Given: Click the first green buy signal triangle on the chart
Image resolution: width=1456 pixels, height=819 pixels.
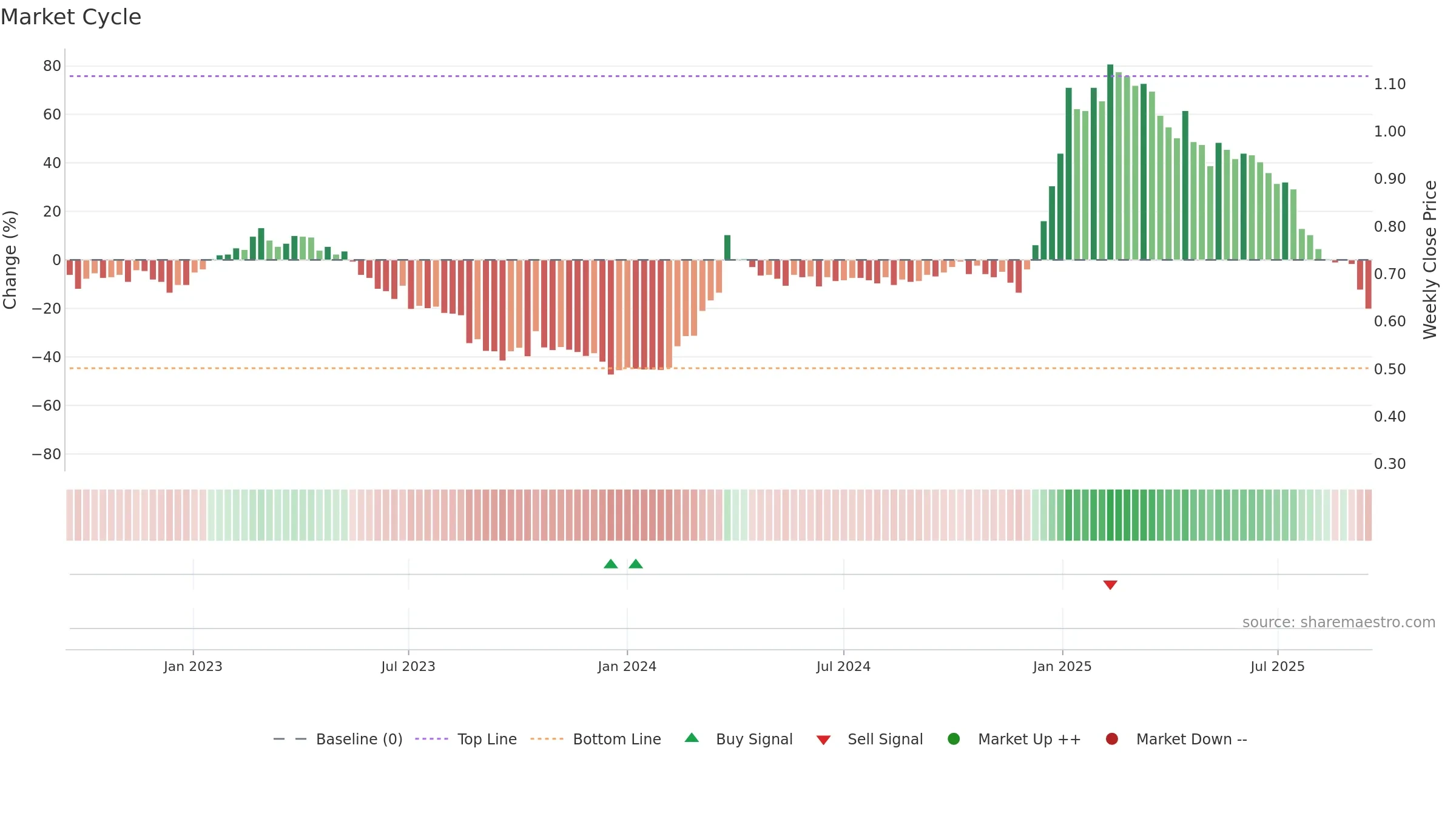Looking at the screenshot, I should point(611,564).
